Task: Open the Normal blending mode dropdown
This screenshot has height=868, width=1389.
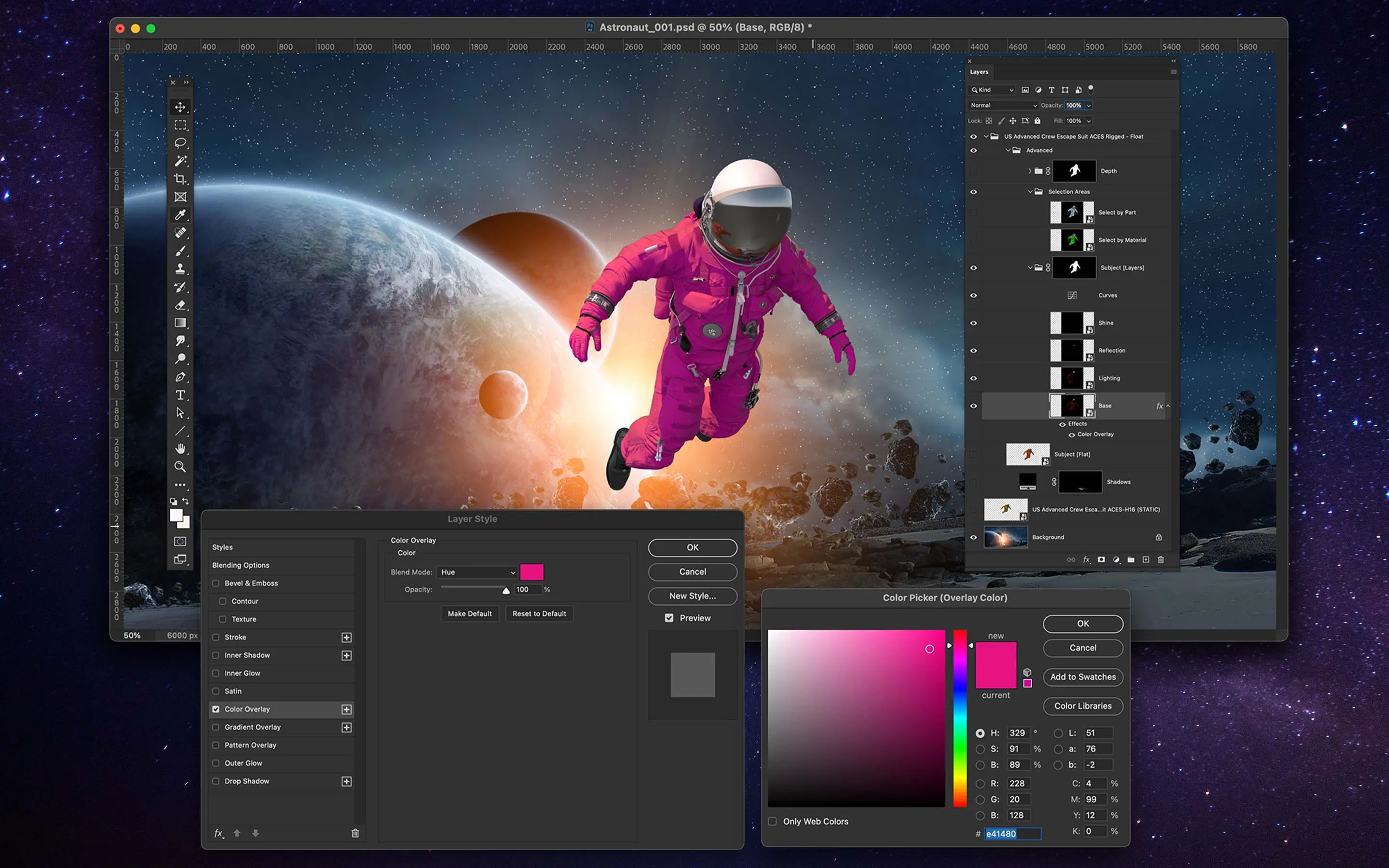Action: pos(1003,106)
